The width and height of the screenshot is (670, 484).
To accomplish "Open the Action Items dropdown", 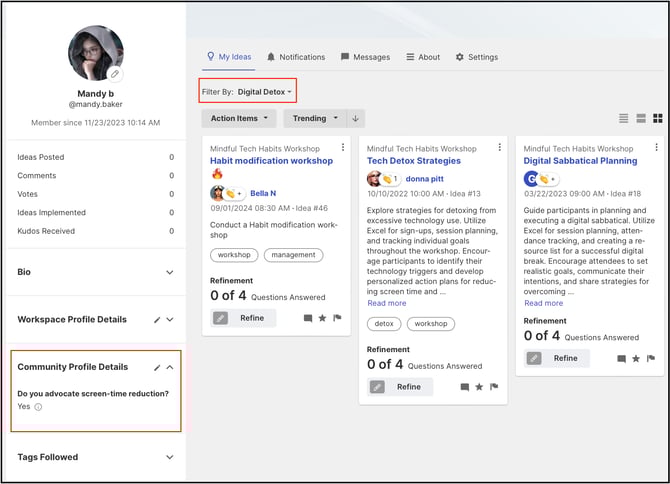I will tap(239, 118).
